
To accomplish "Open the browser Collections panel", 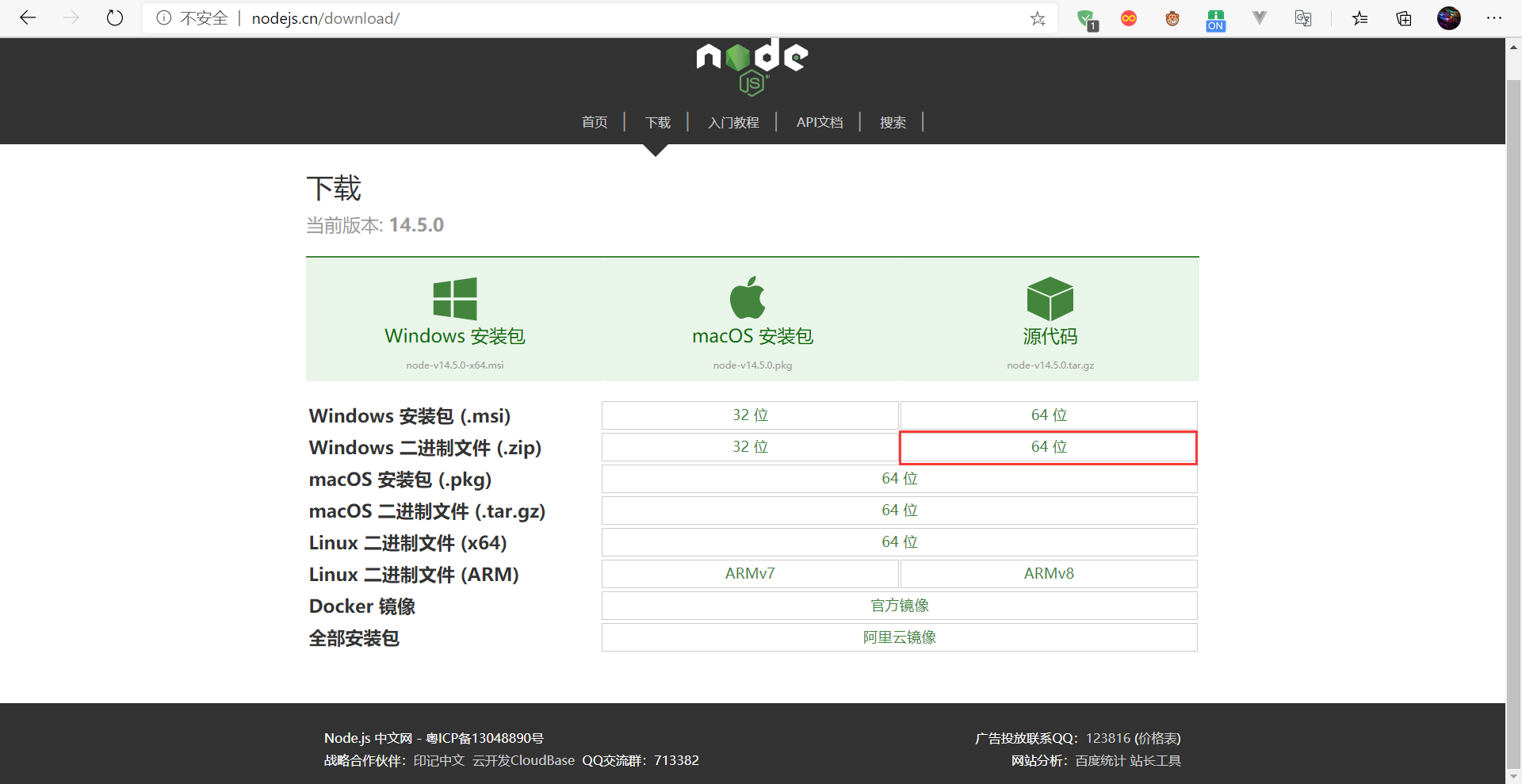I will coord(1403,18).
